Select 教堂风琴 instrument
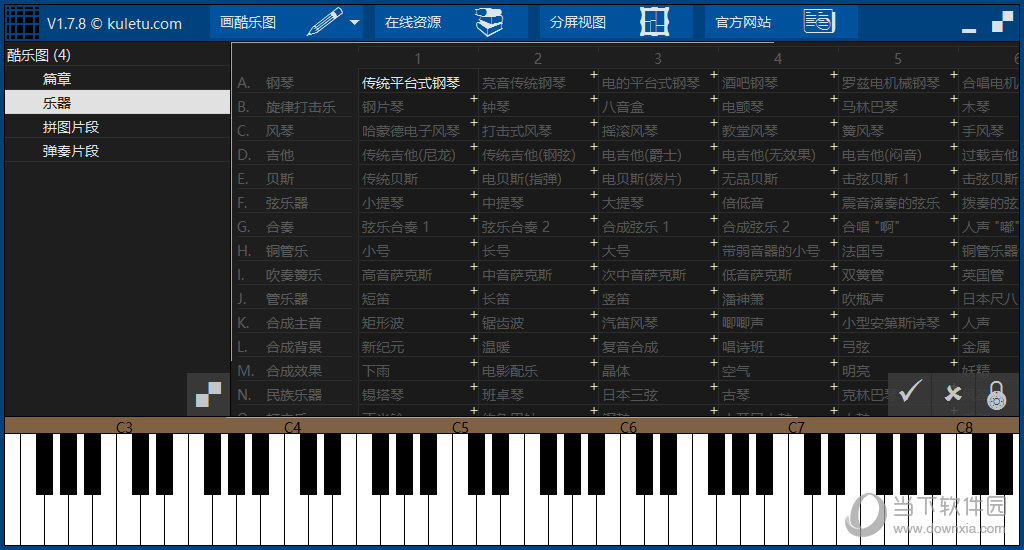This screenshot has width=1024, height=550. click(750, 131)
